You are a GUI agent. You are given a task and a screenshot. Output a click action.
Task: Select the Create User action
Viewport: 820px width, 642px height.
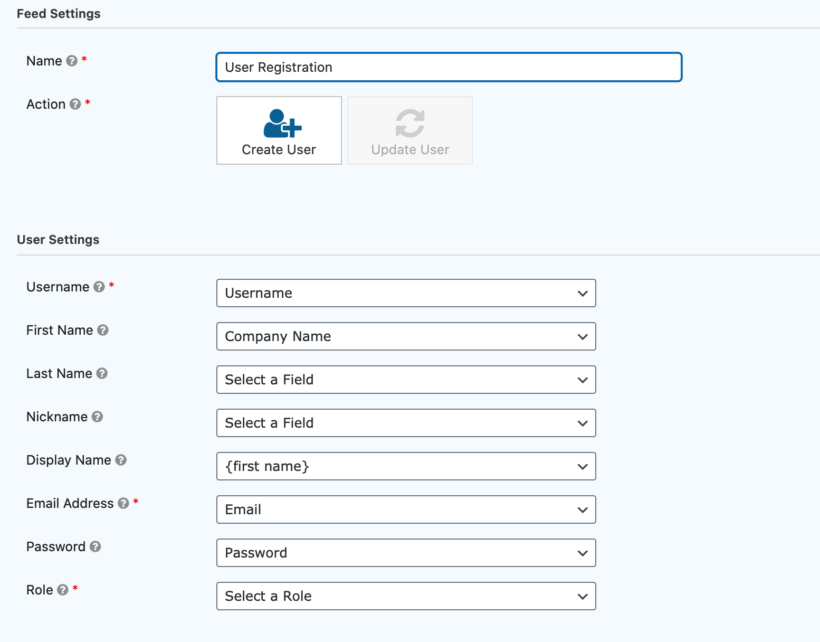[278, 130]
